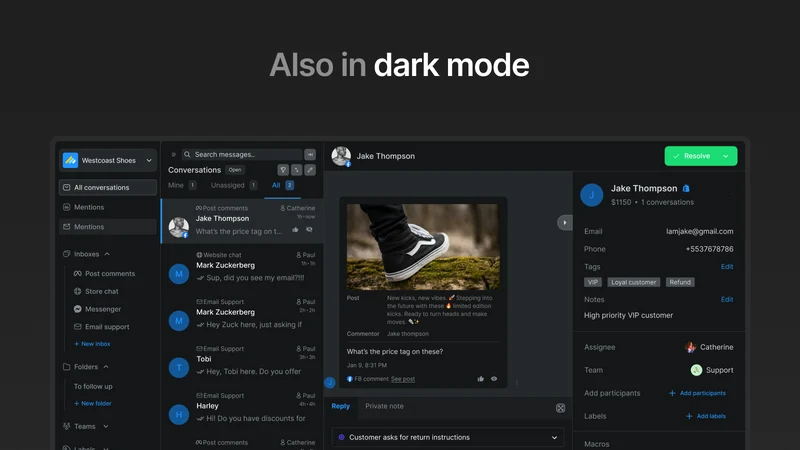Change the assignee Catherine
This screenshot has width=800, height=450.
pos(709,347)
